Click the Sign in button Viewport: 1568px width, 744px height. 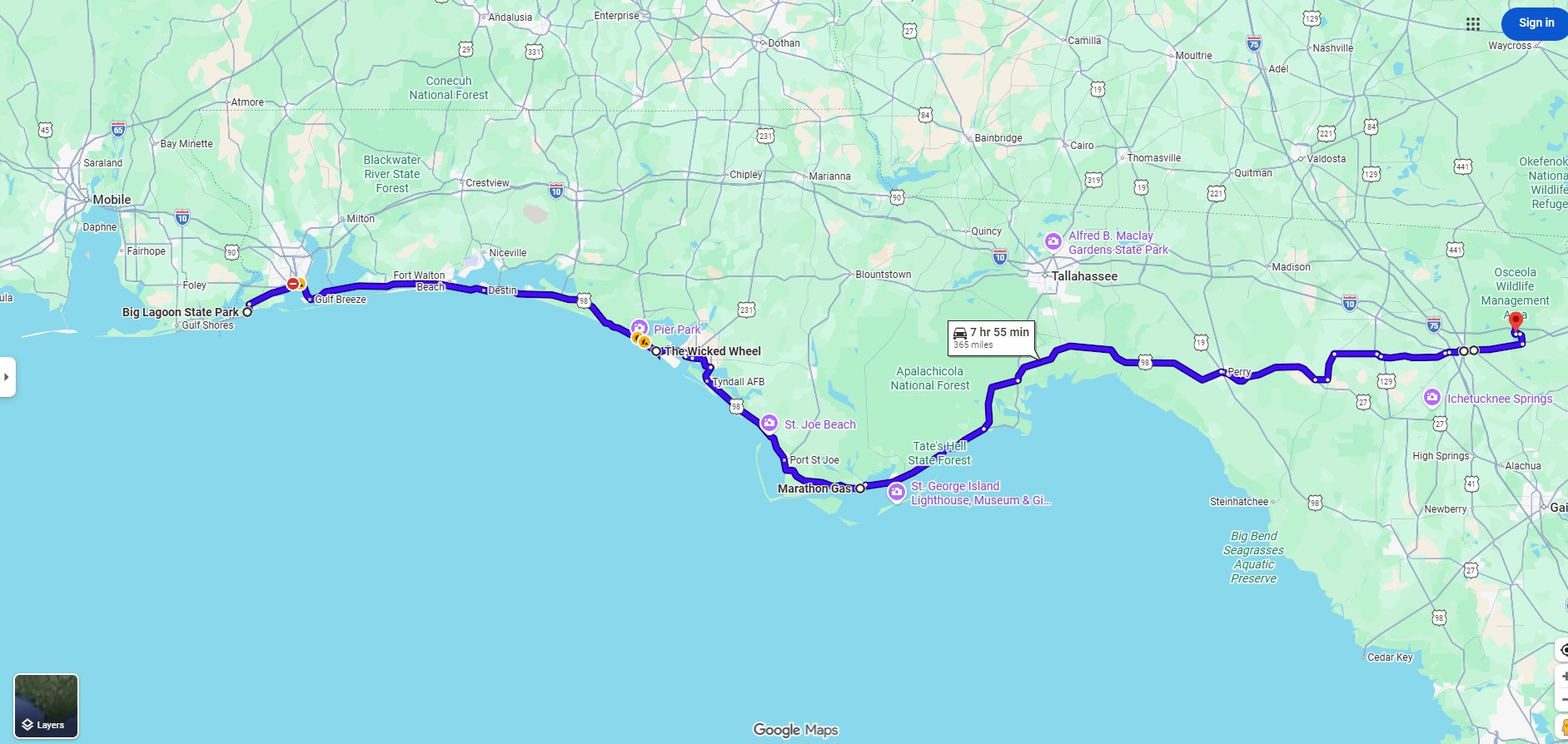[x=1536, y=23]
